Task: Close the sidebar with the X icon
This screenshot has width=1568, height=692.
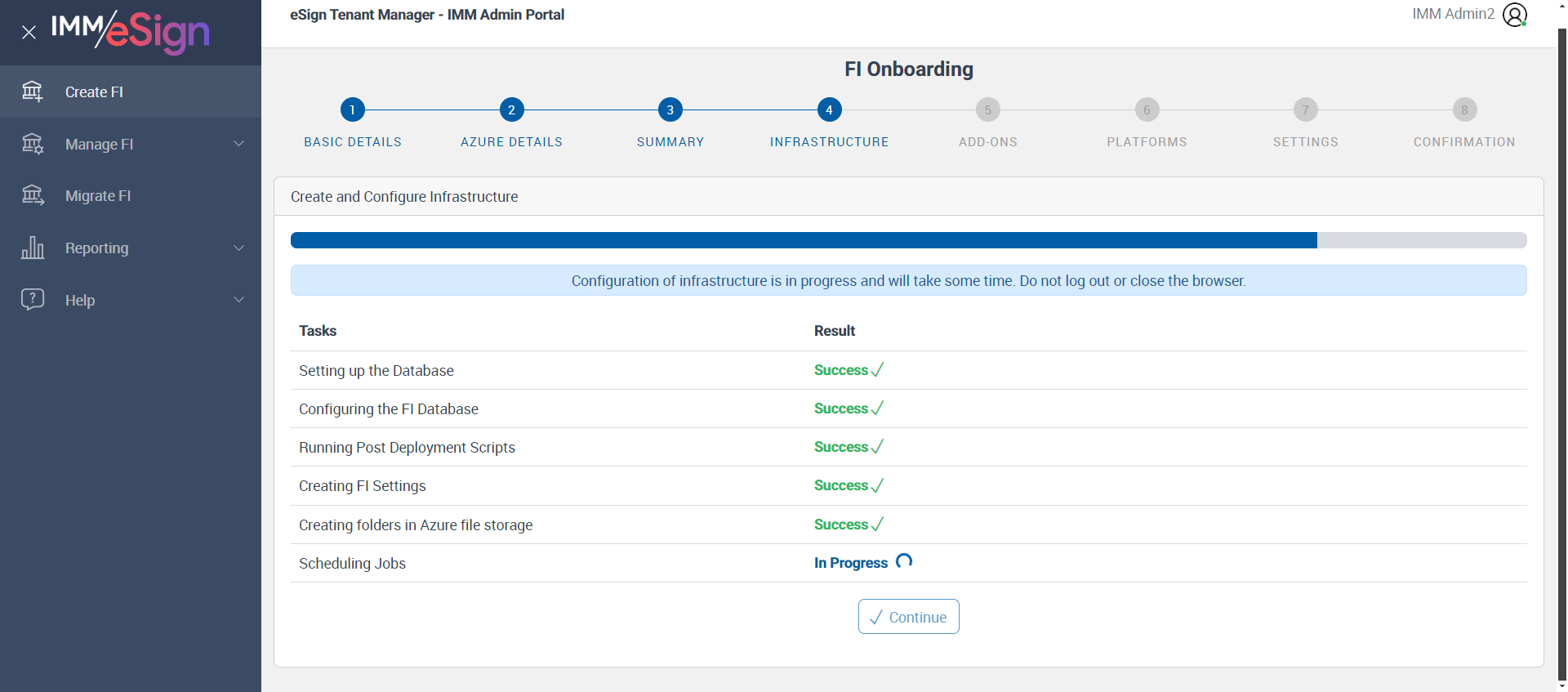Action: (29, 33)
